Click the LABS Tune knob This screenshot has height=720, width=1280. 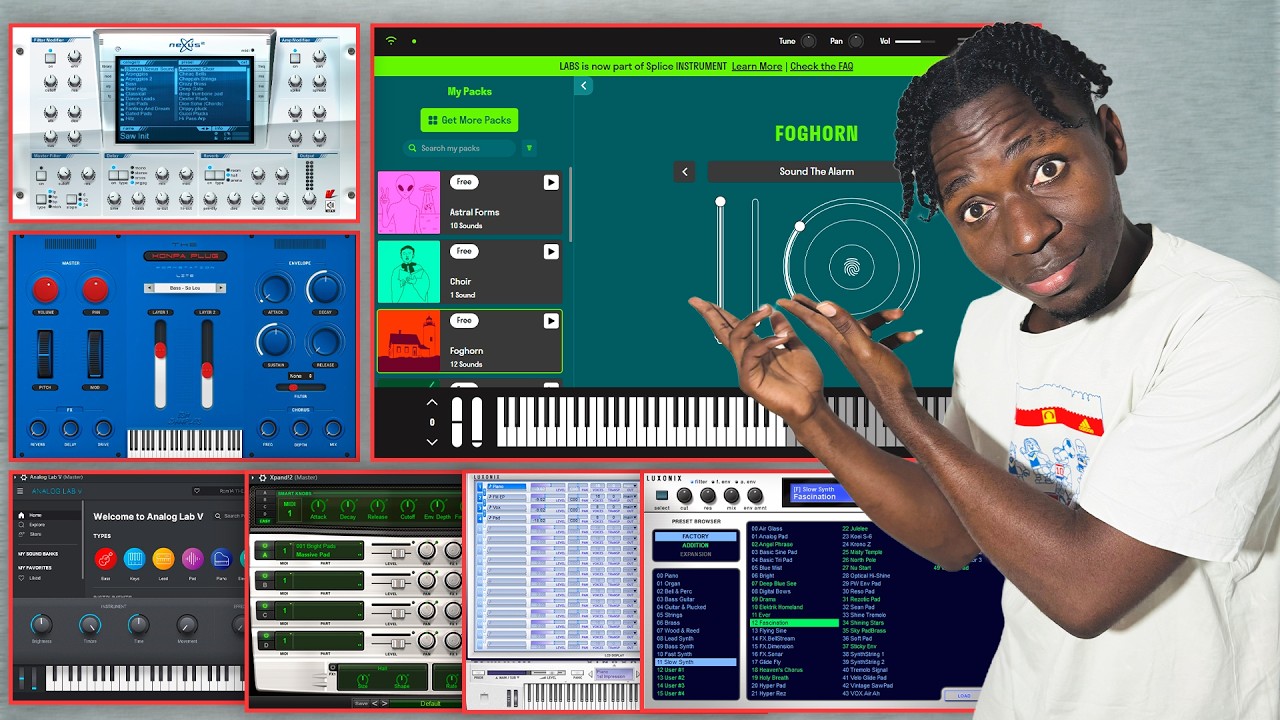pyautogui.click(x=808, y=41)
